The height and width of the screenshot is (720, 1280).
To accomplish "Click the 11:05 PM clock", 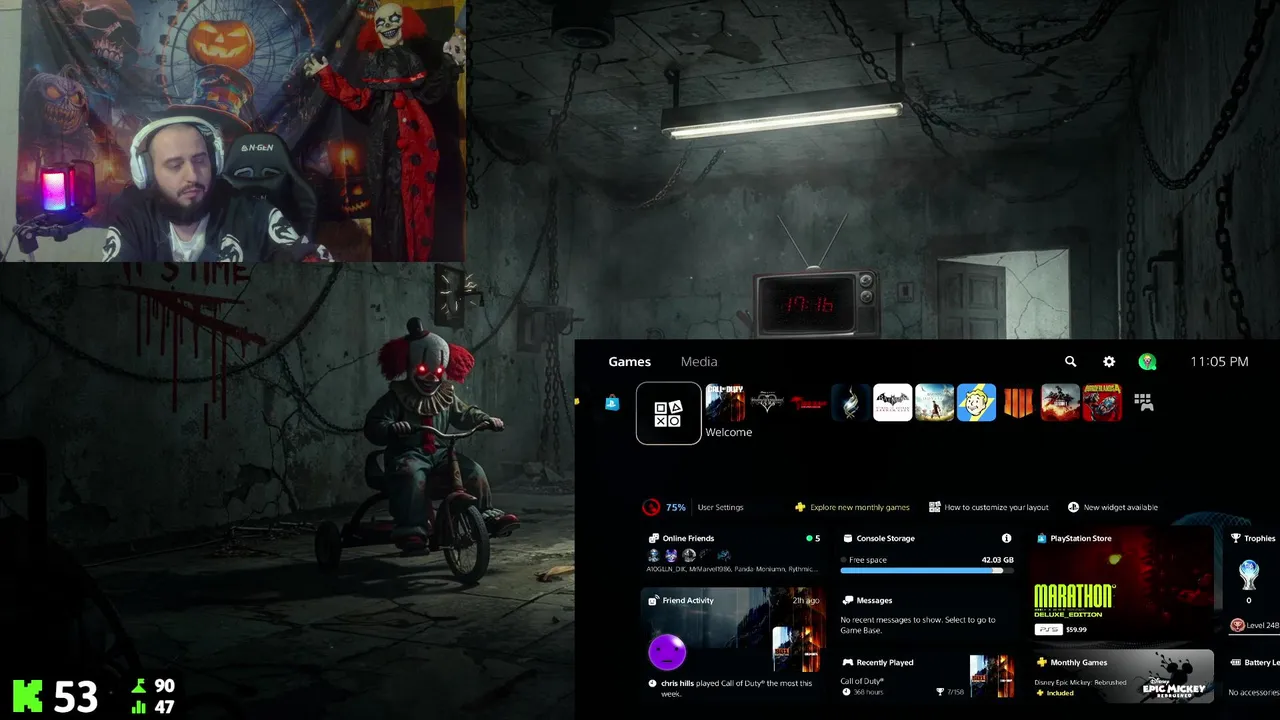I will pos(1219,362).
